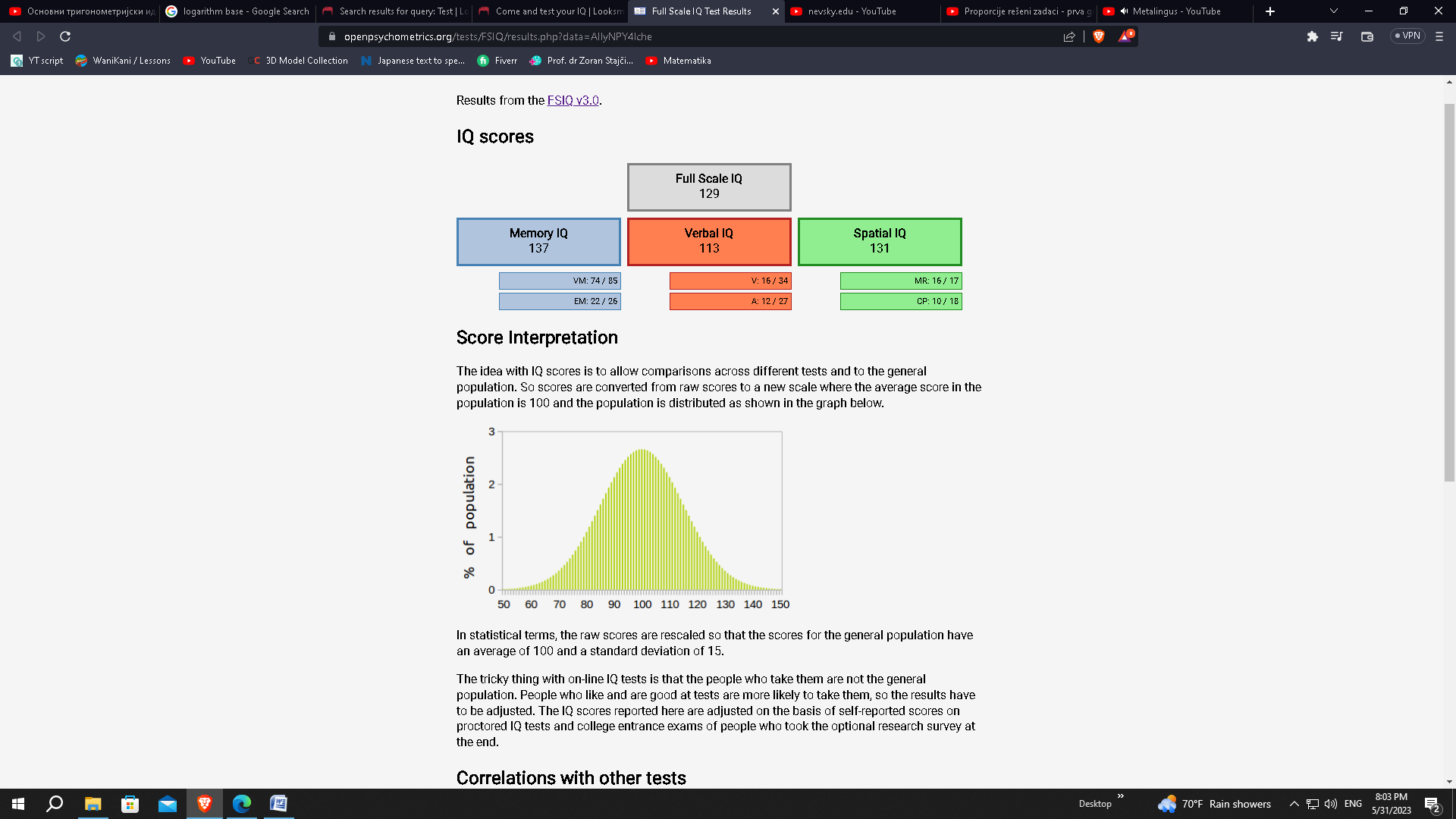The width and height of the screenshot is (1456, 819).
Task: Reload the current page
Action: 67,36
